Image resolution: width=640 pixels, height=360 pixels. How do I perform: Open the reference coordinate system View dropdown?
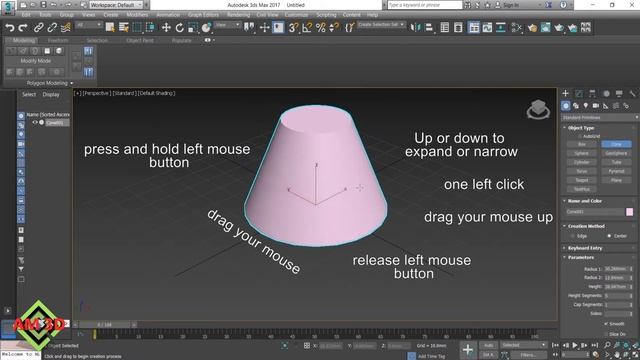[x=227, y=25]
